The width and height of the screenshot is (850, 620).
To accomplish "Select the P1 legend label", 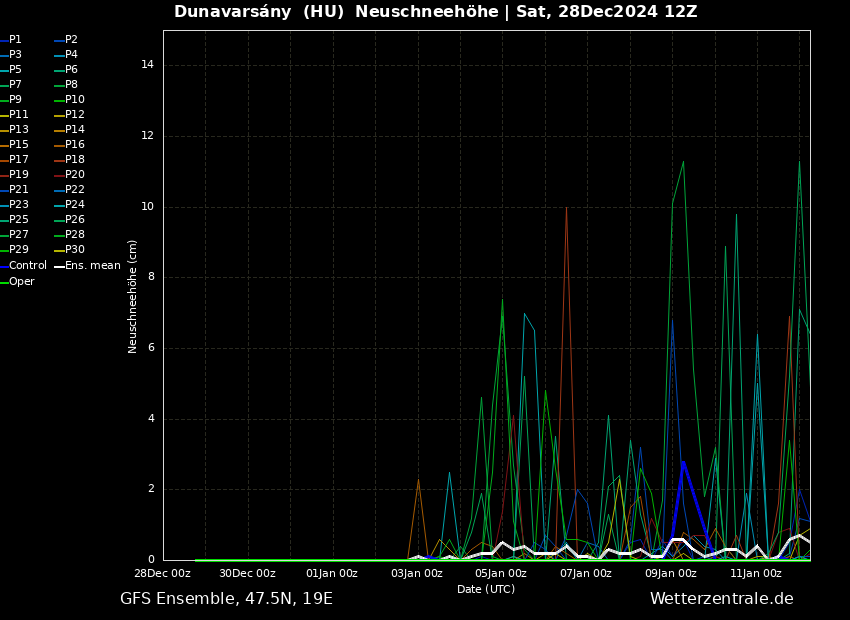I will pos(15,40).
